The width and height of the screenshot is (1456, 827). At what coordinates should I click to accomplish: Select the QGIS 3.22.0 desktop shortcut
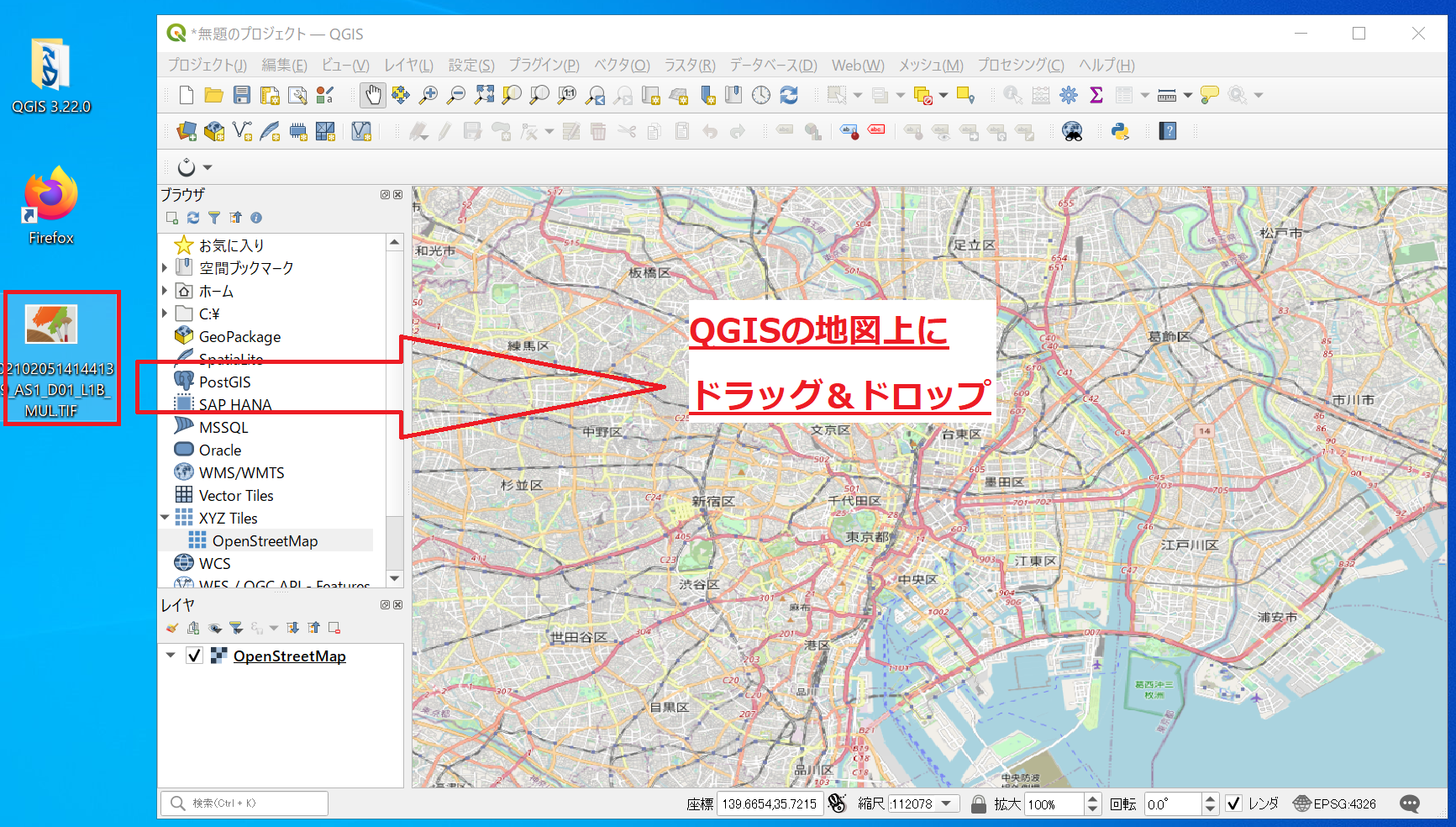click(x=50, y=76)
